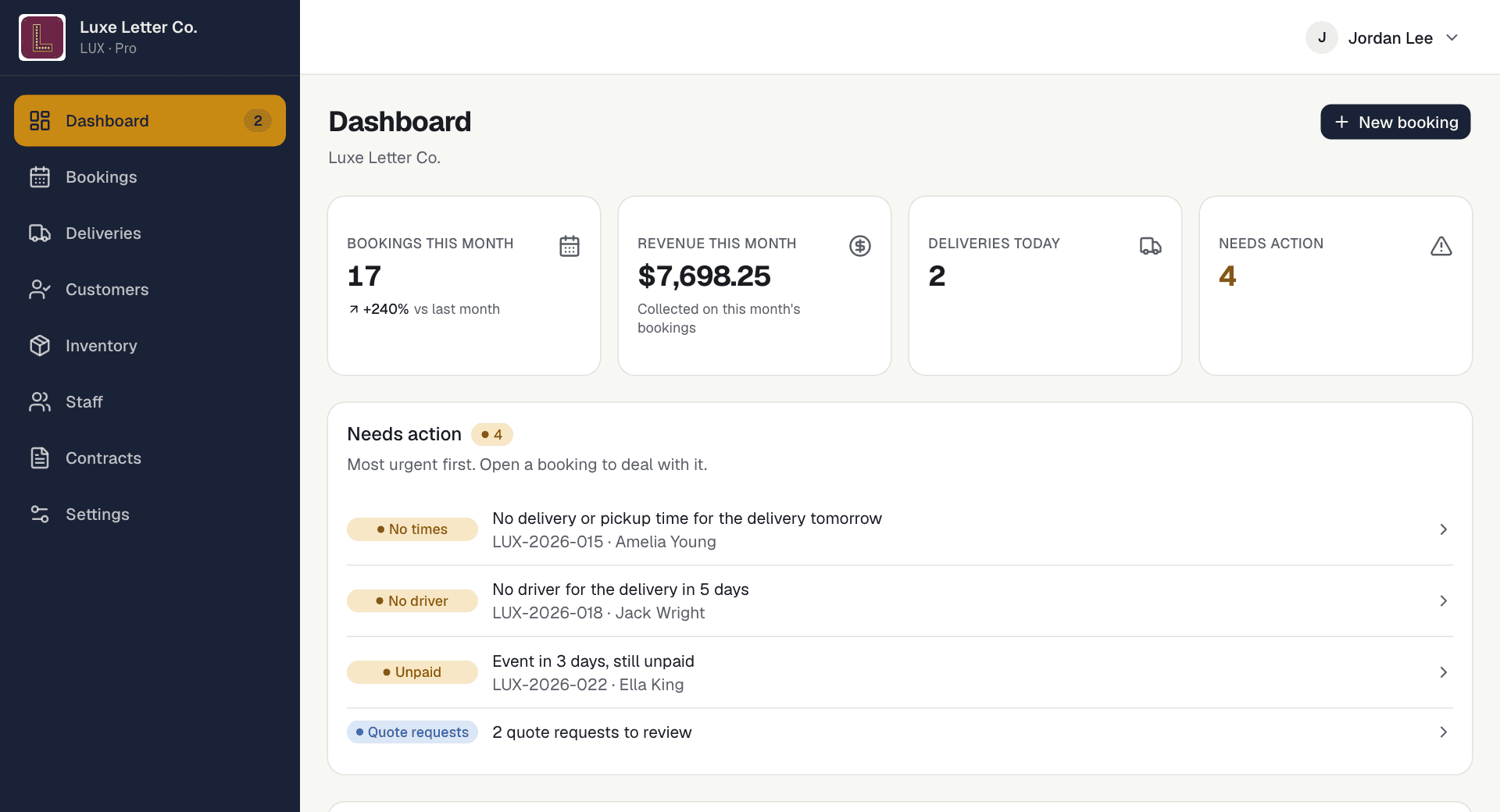
Task: Click warning triangle icon on Needs Action card
Action: [1441, 246]
